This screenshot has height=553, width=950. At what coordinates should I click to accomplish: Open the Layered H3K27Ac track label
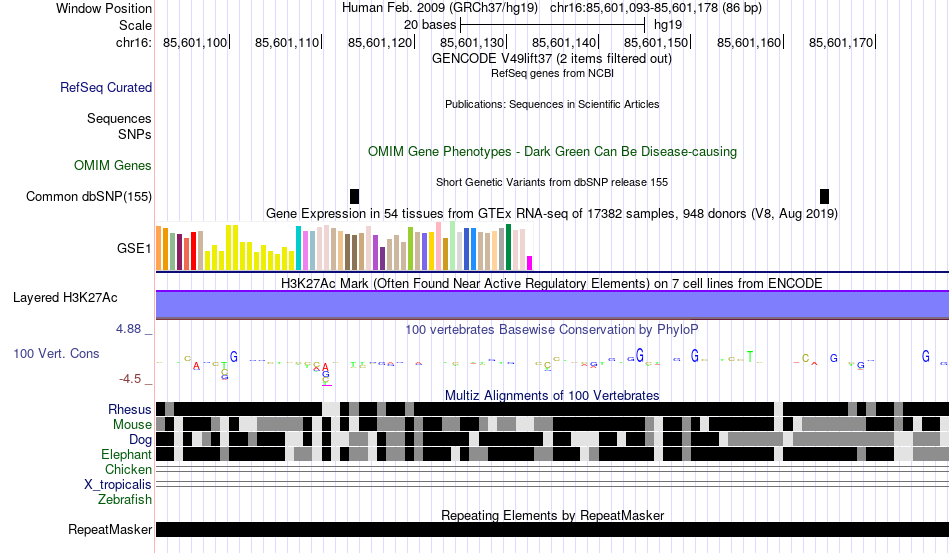pos(65,297)
